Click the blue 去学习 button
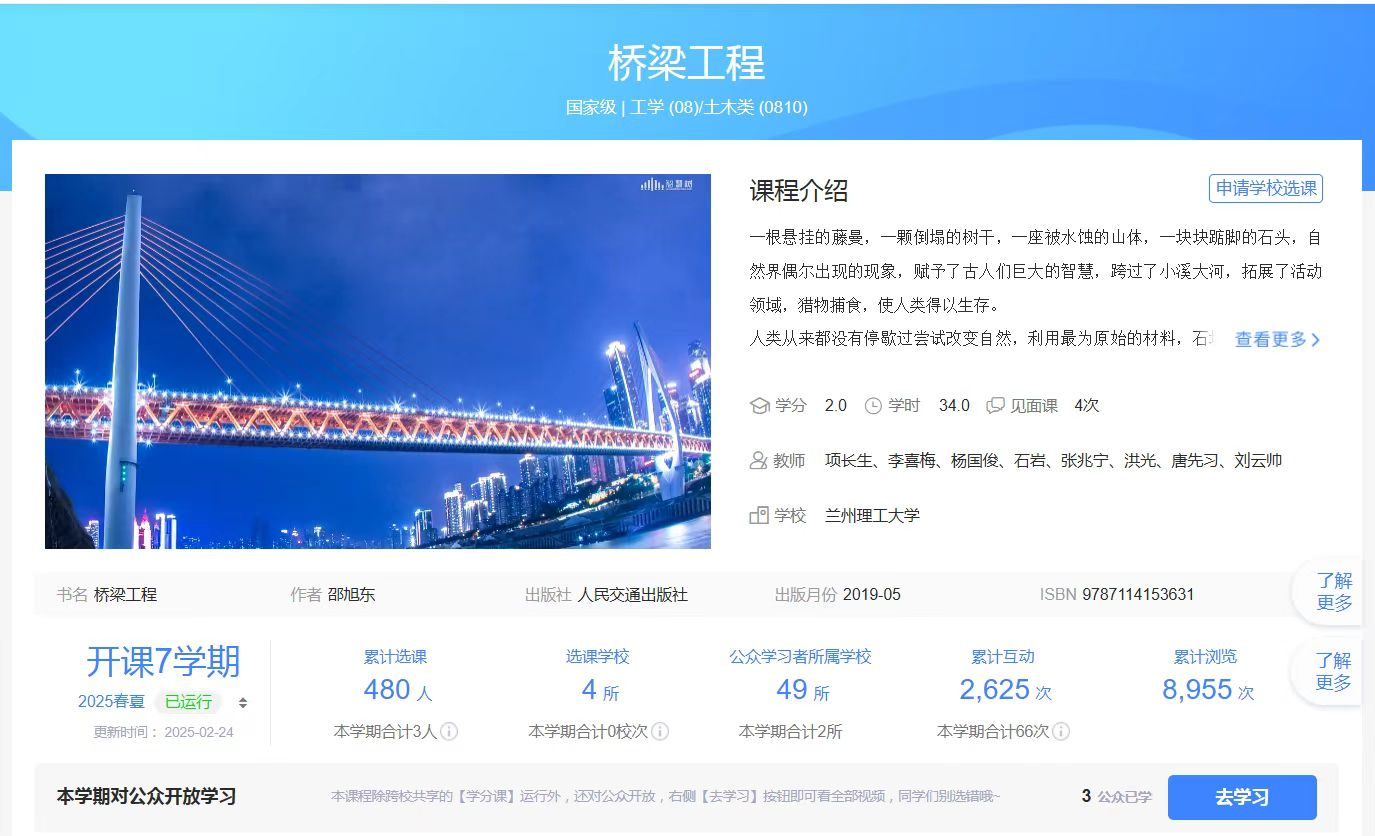 click(x=1242, y=797)
